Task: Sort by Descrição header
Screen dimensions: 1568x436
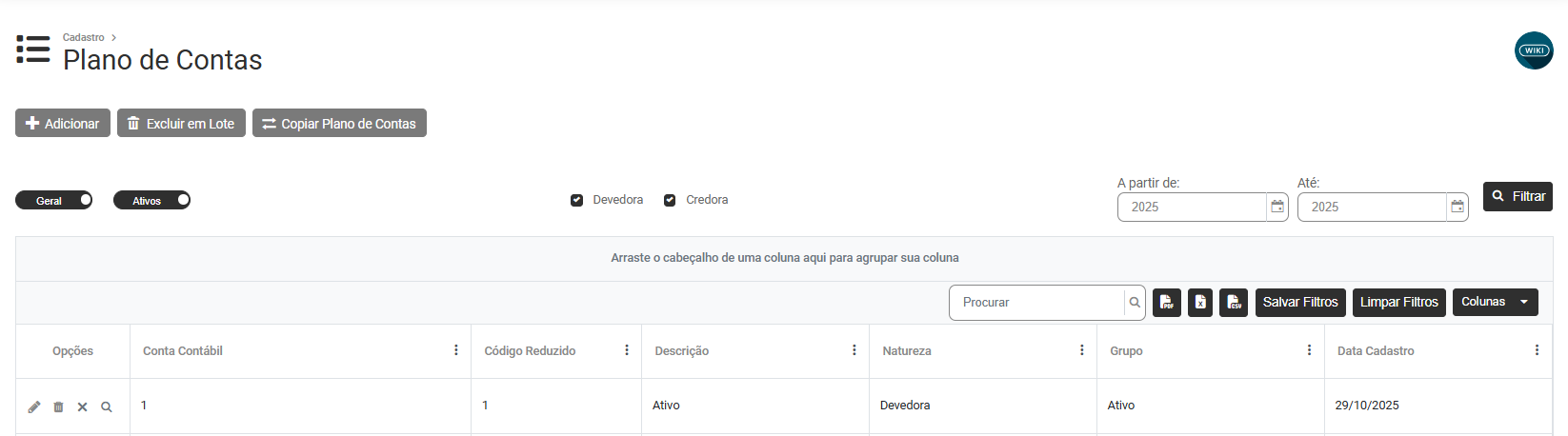Action: point(682,351)
